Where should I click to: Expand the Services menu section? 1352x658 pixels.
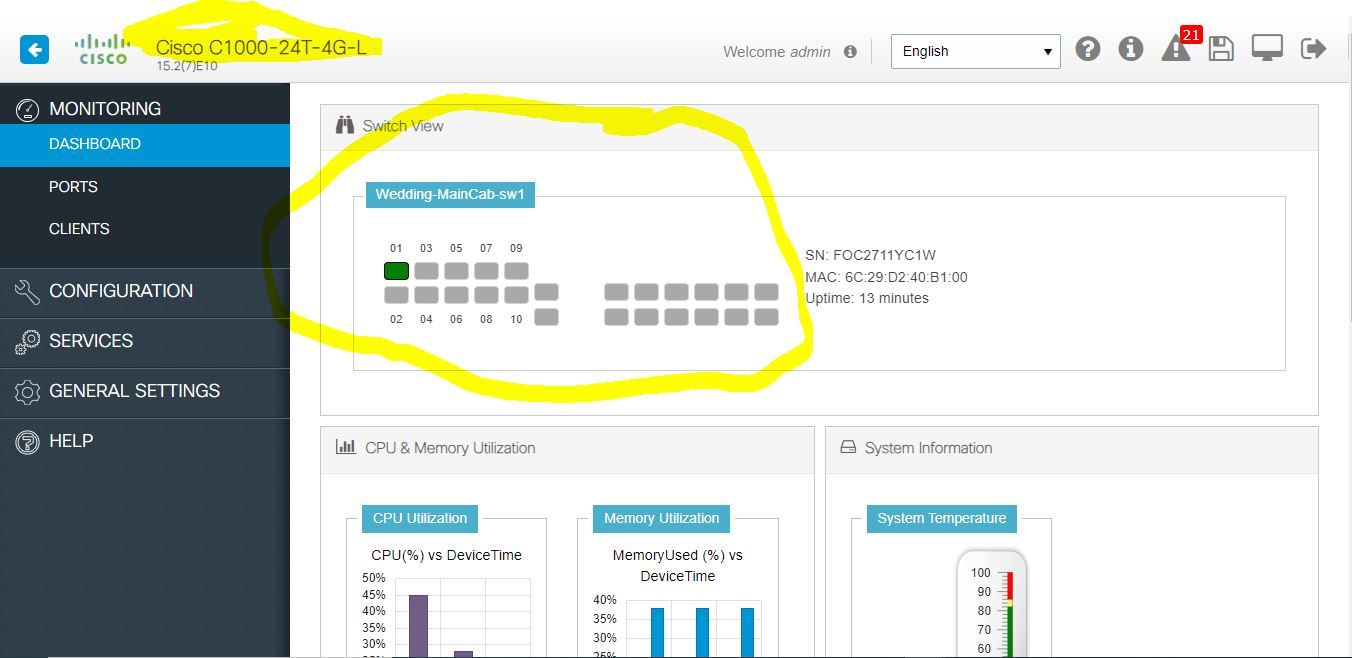click(x=91, y=341)
